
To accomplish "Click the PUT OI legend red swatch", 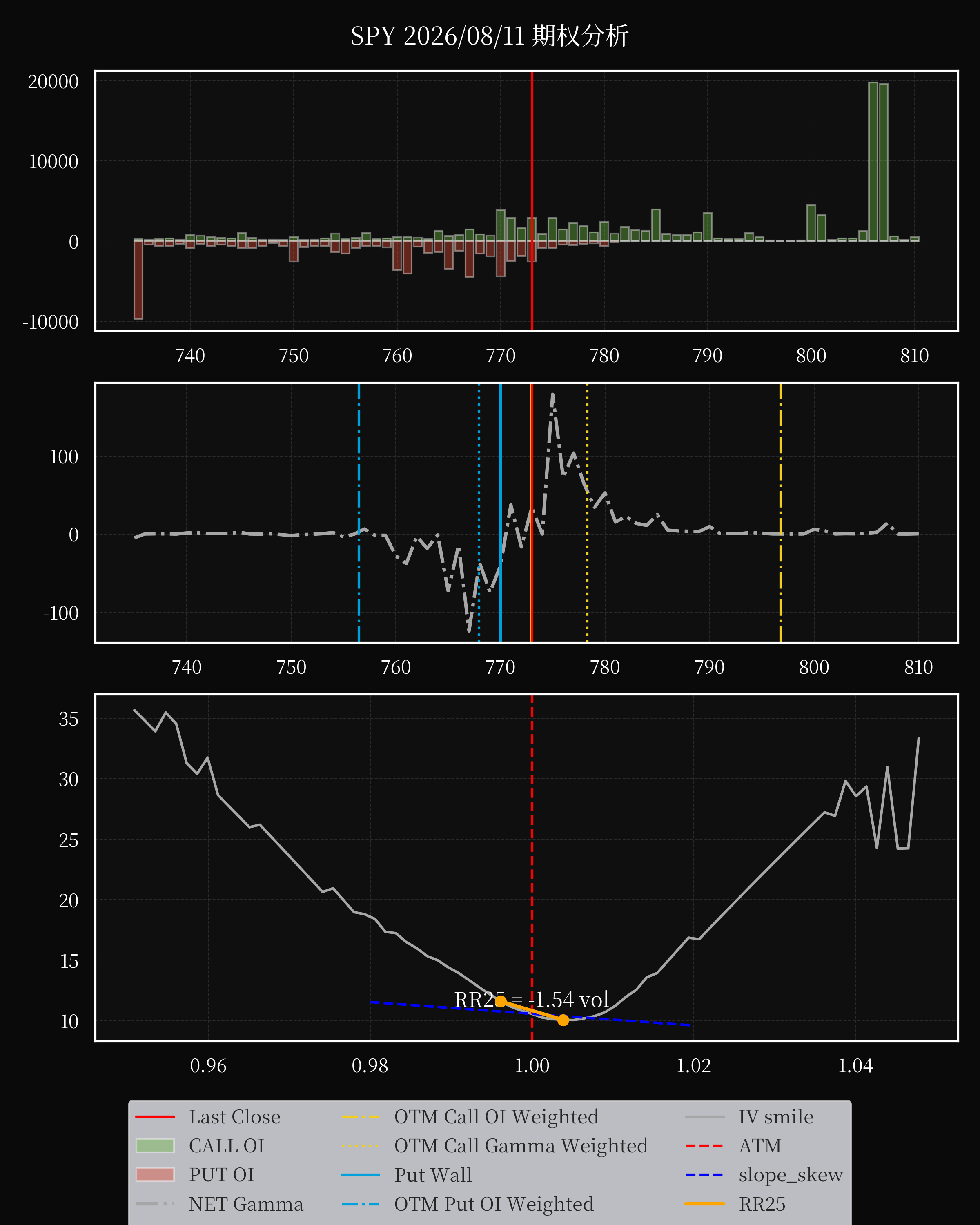I will [x=155, y=1175].
